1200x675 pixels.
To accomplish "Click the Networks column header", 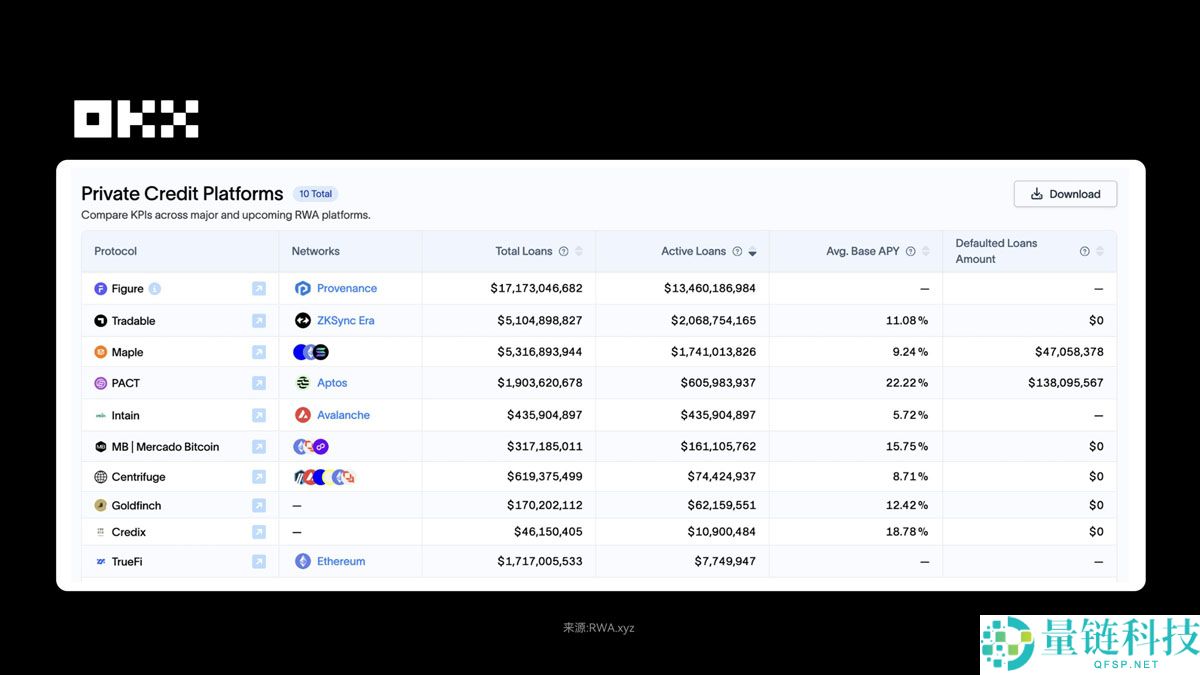I will click(316, 252).
